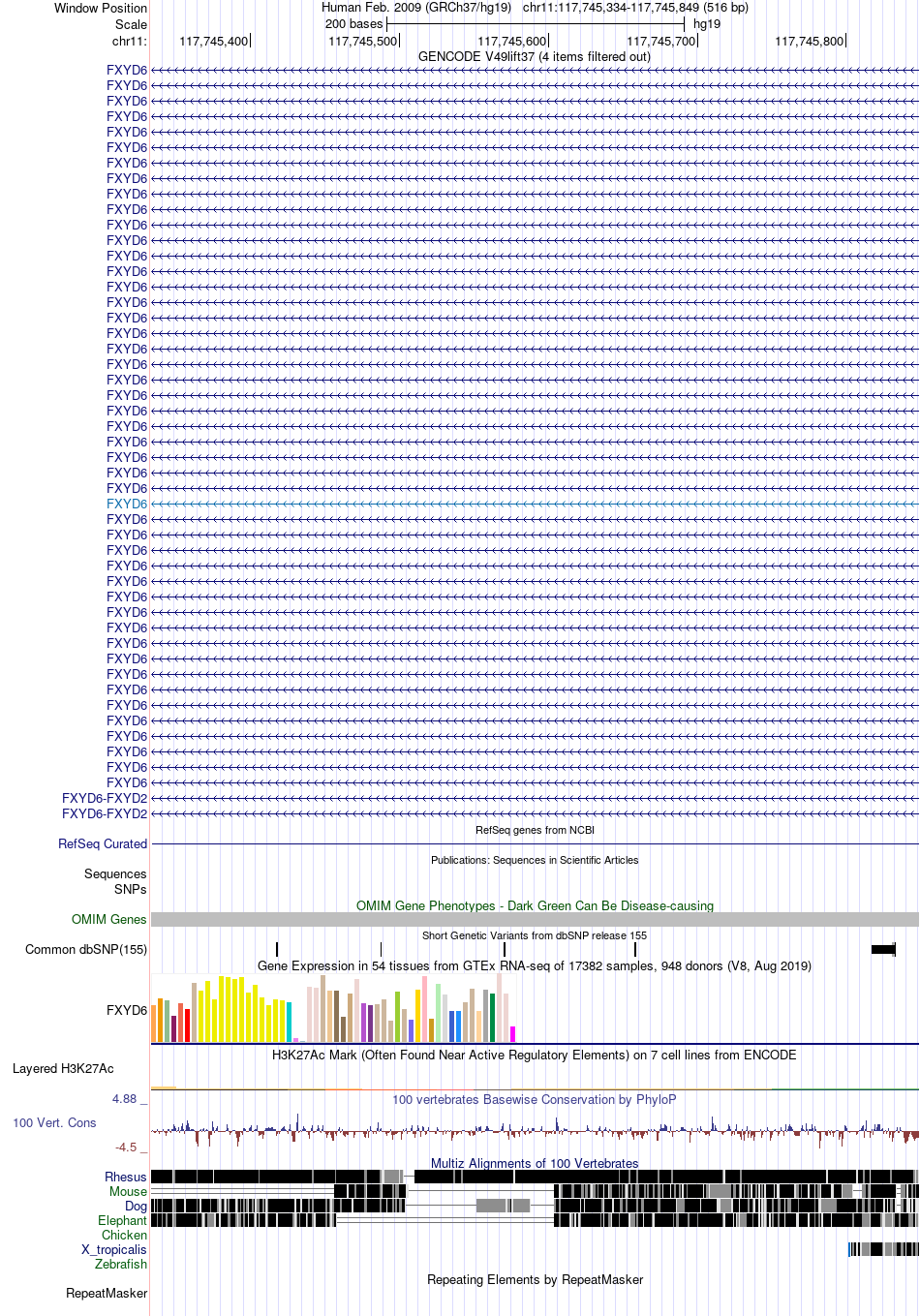Click the H3K27Ac Mark track title
920x1316 pixels.
535,1056
